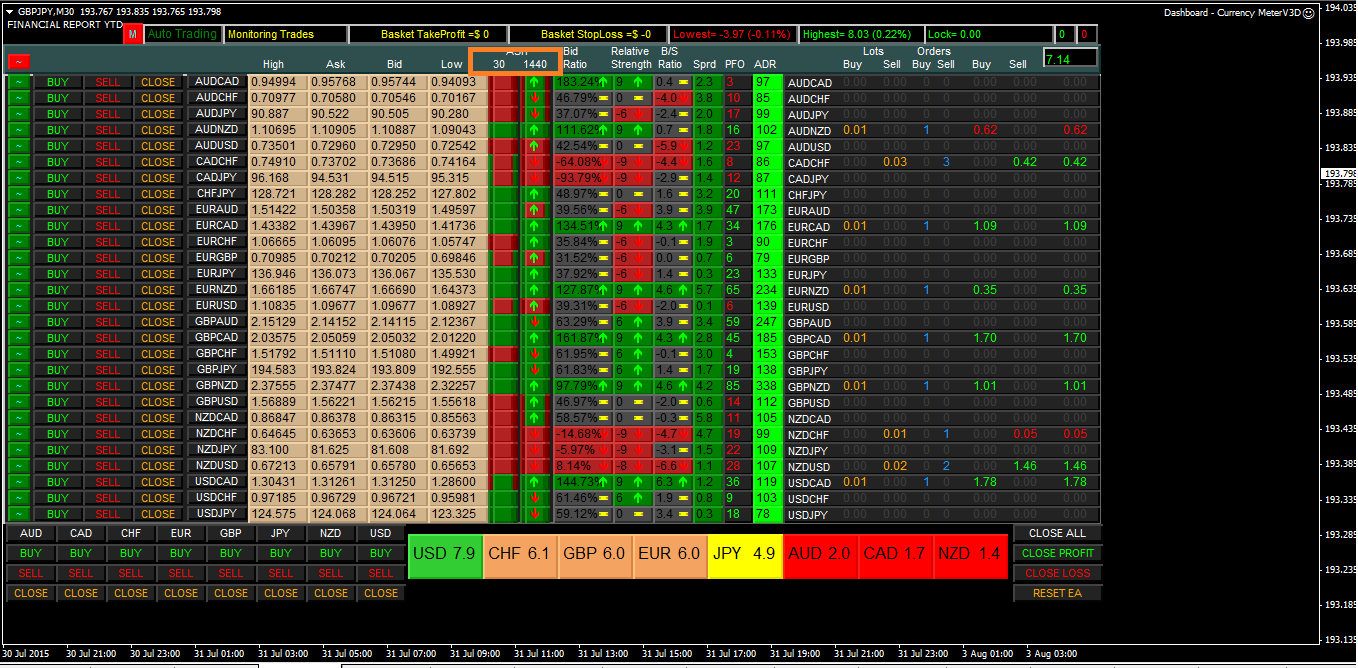Click SELL for the NZDCHF row
The image size is (1358, 668).
108,434
